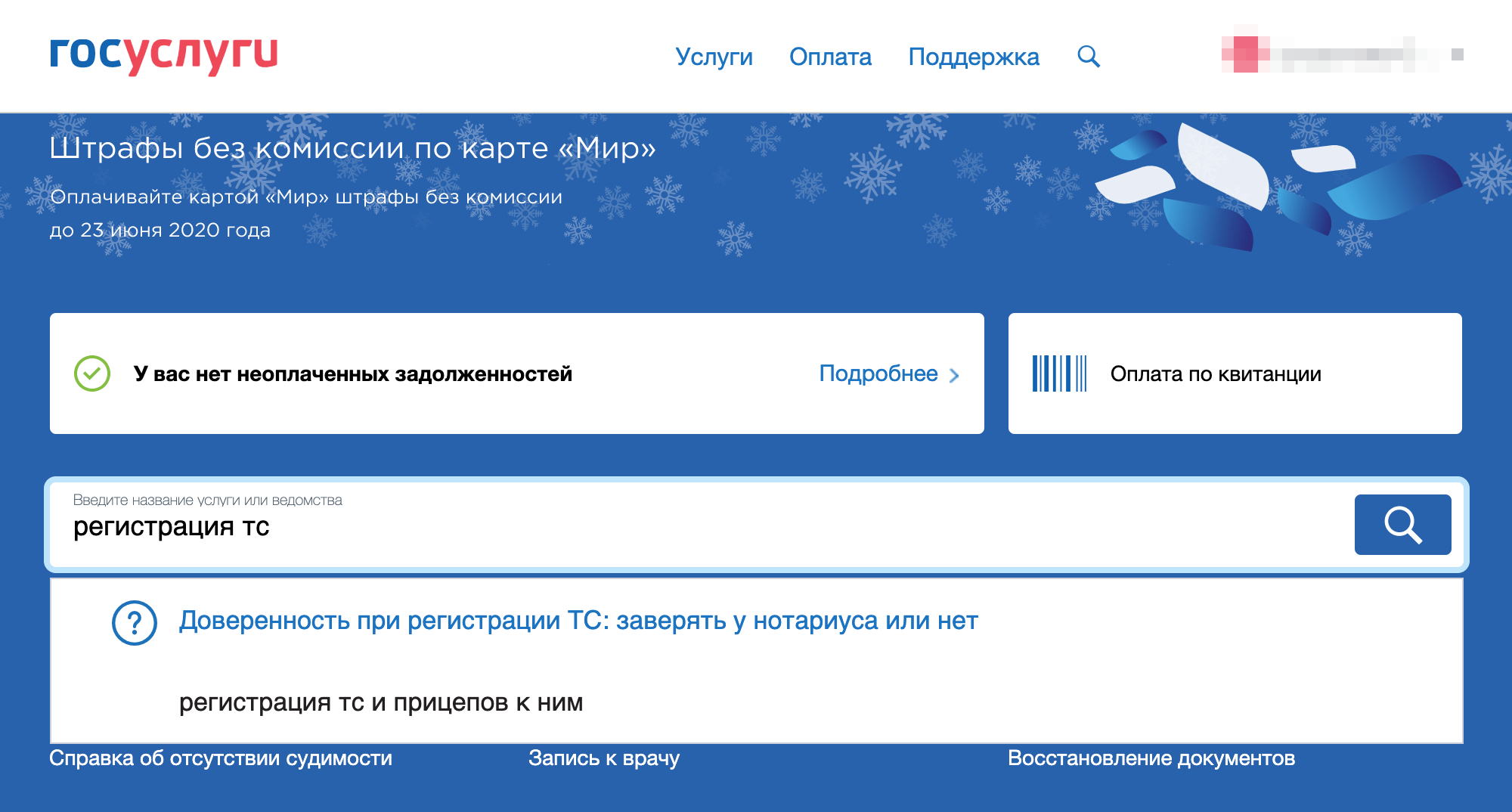Open the header search magnifier icon
Screen dimensions: 1512x812
click(x=1089, y=55)
